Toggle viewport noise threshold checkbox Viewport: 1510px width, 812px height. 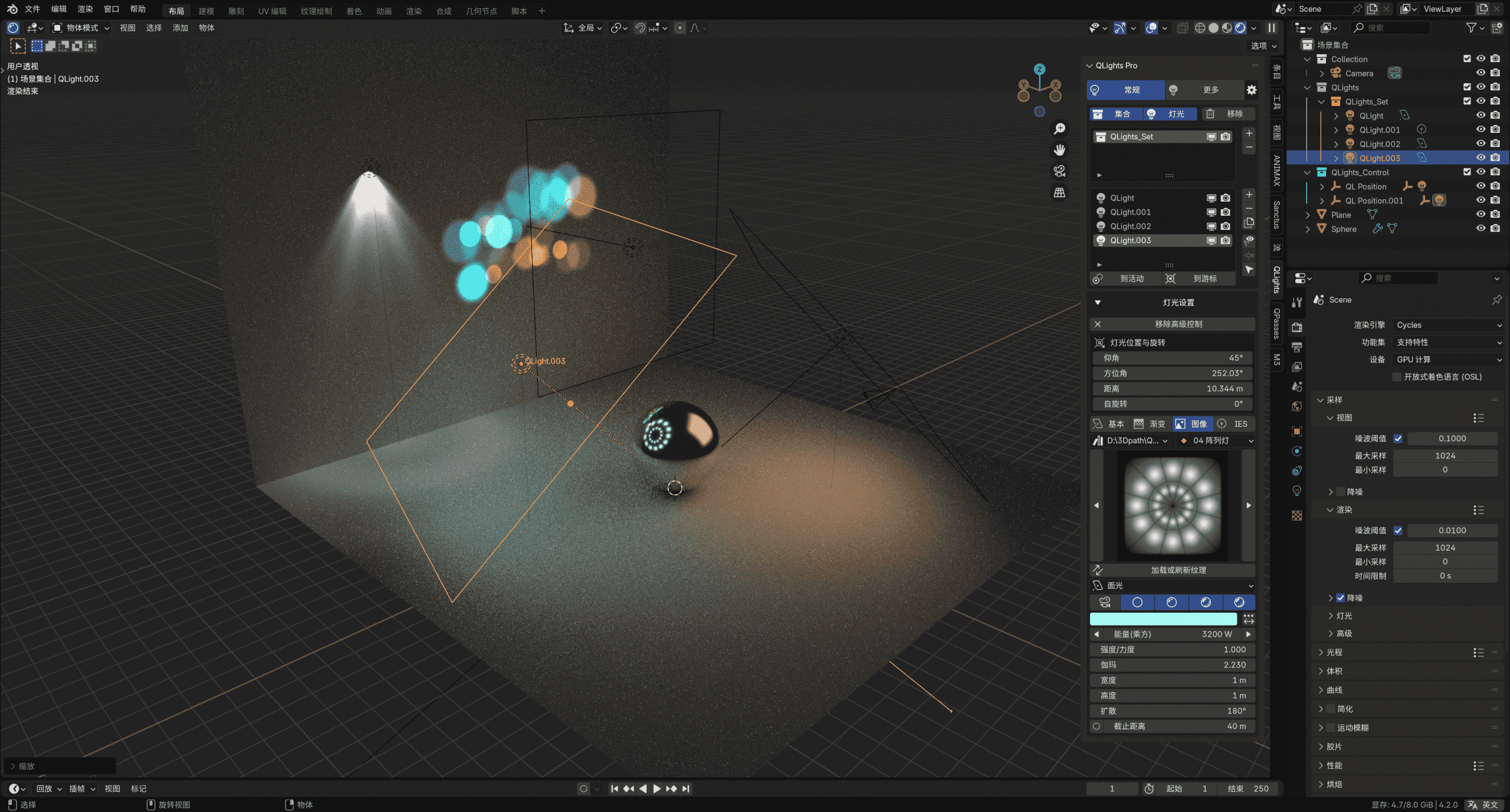tap(1398, 438)
